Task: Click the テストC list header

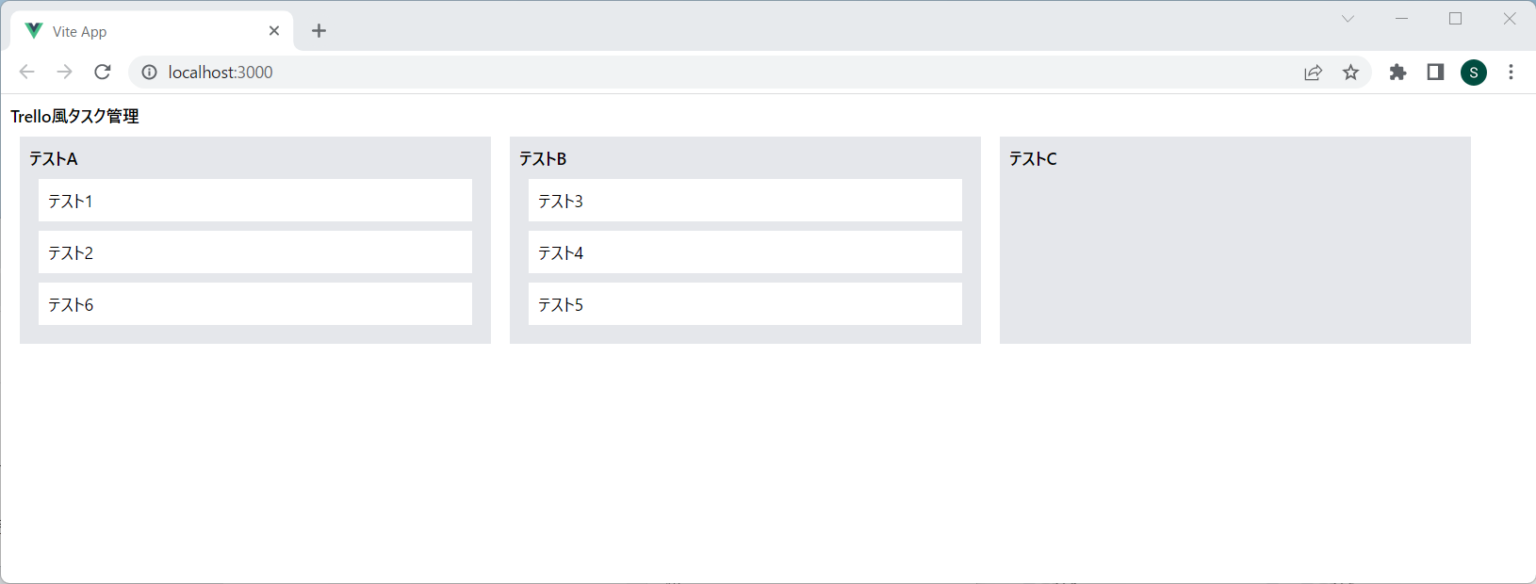Action: pos(1033,159)
